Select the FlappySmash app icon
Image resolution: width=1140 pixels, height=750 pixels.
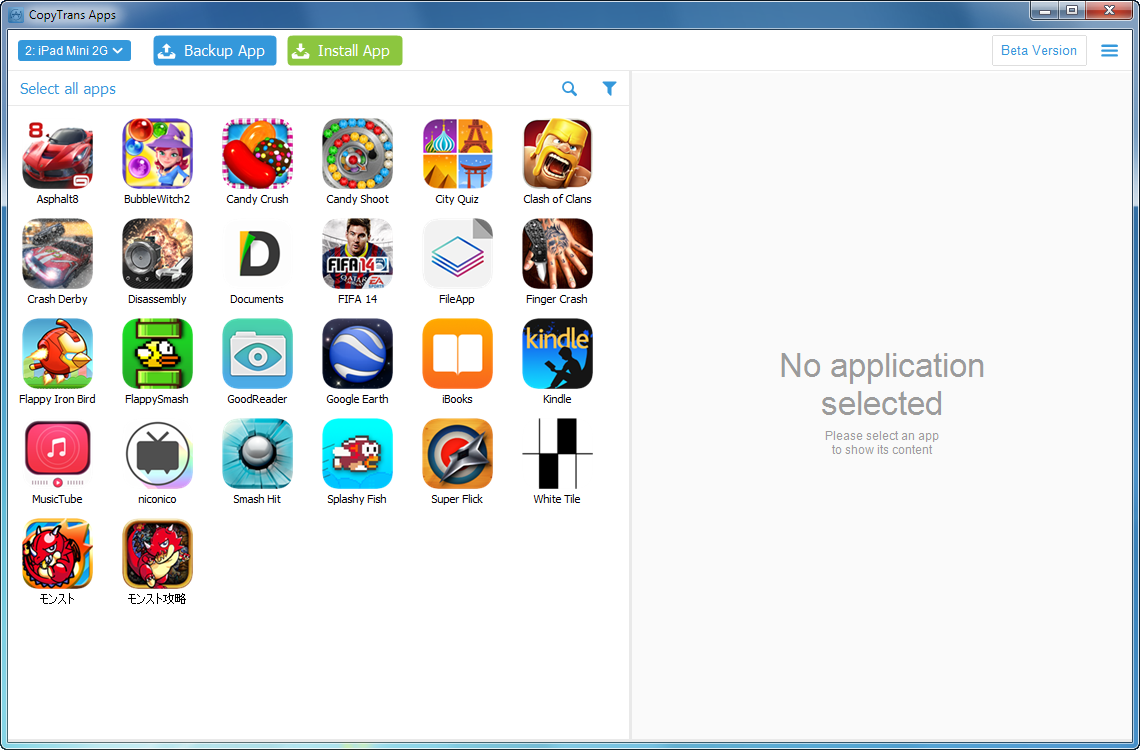tap(157, 354)
